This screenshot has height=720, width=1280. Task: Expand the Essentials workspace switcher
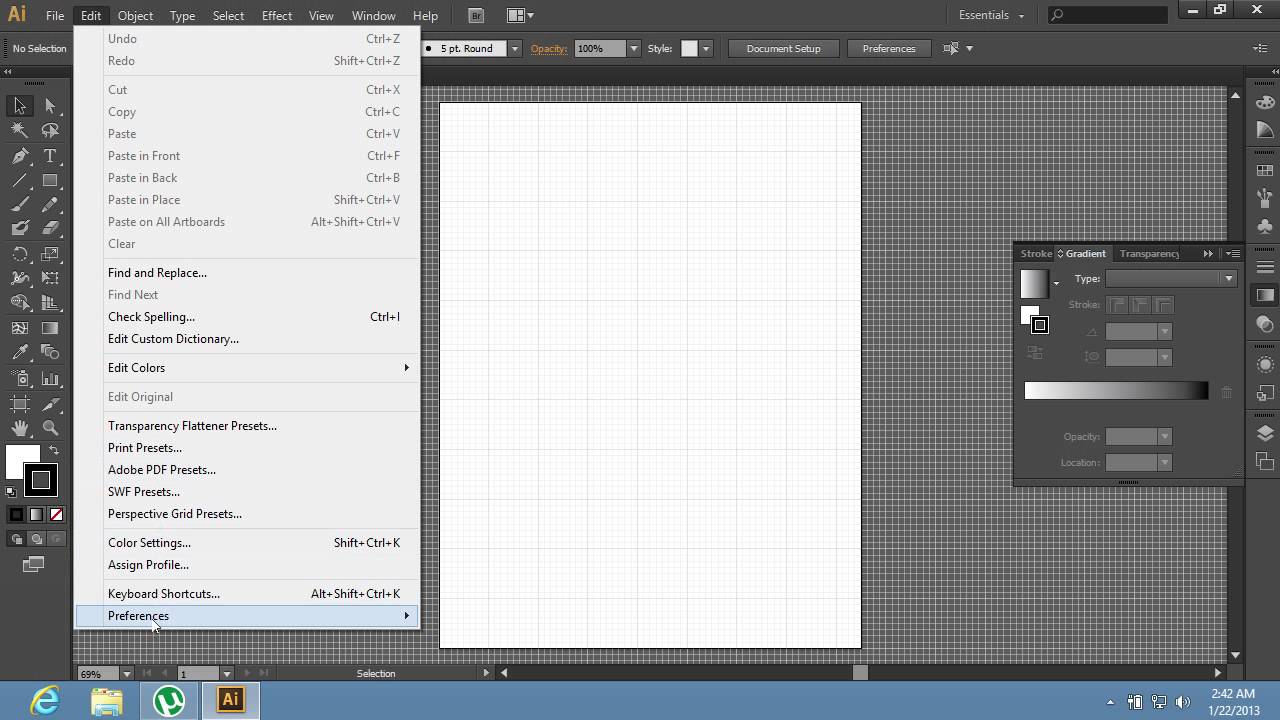991,15
